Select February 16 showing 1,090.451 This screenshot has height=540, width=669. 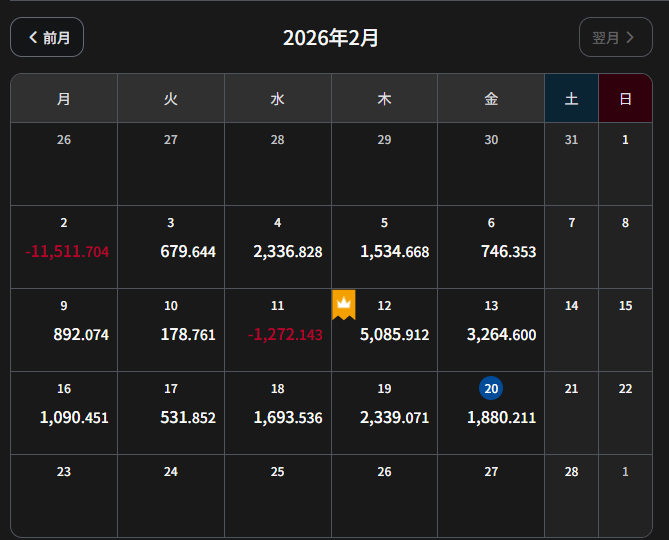64,413
